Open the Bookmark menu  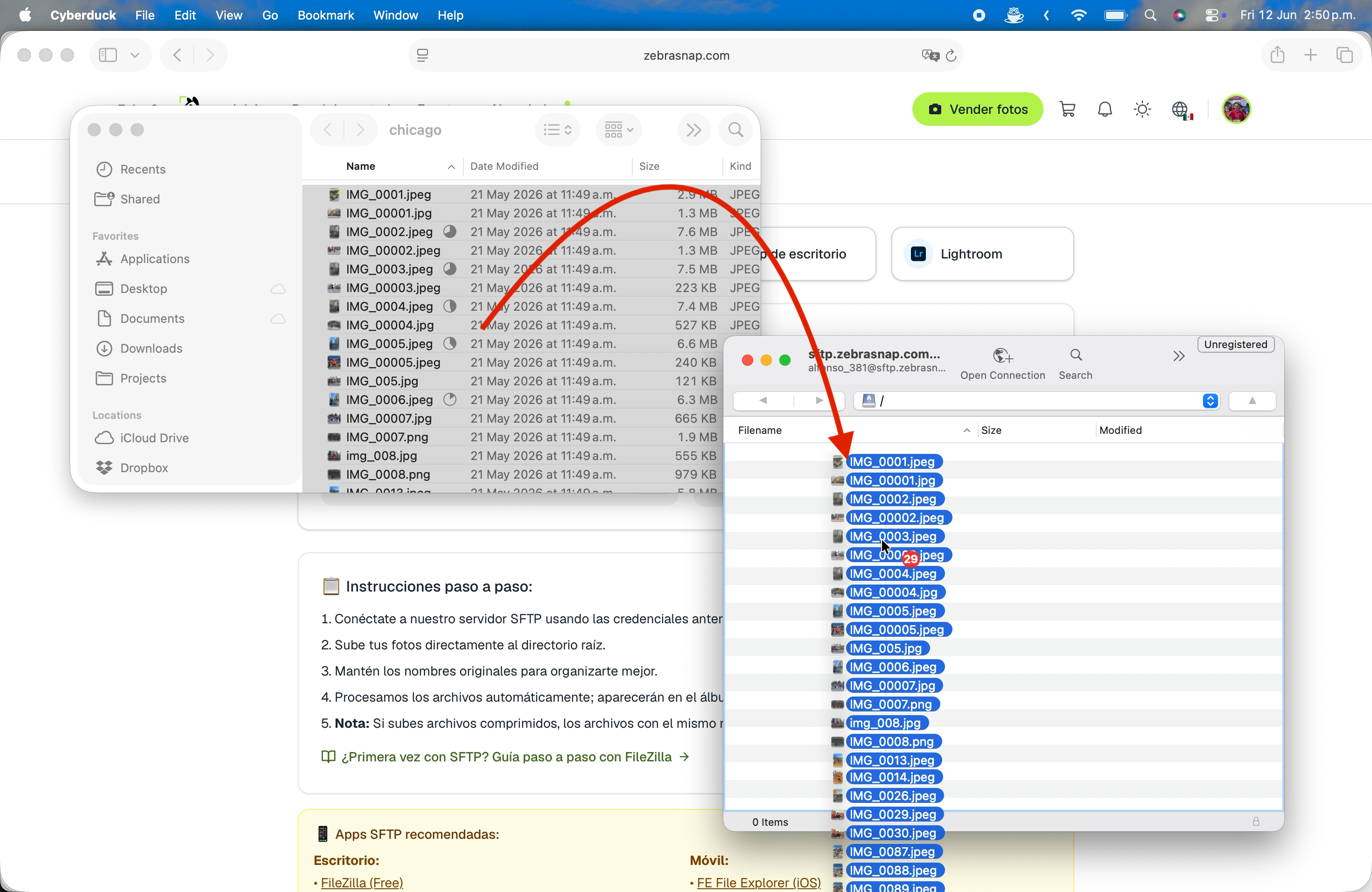[x=326, y=15]
